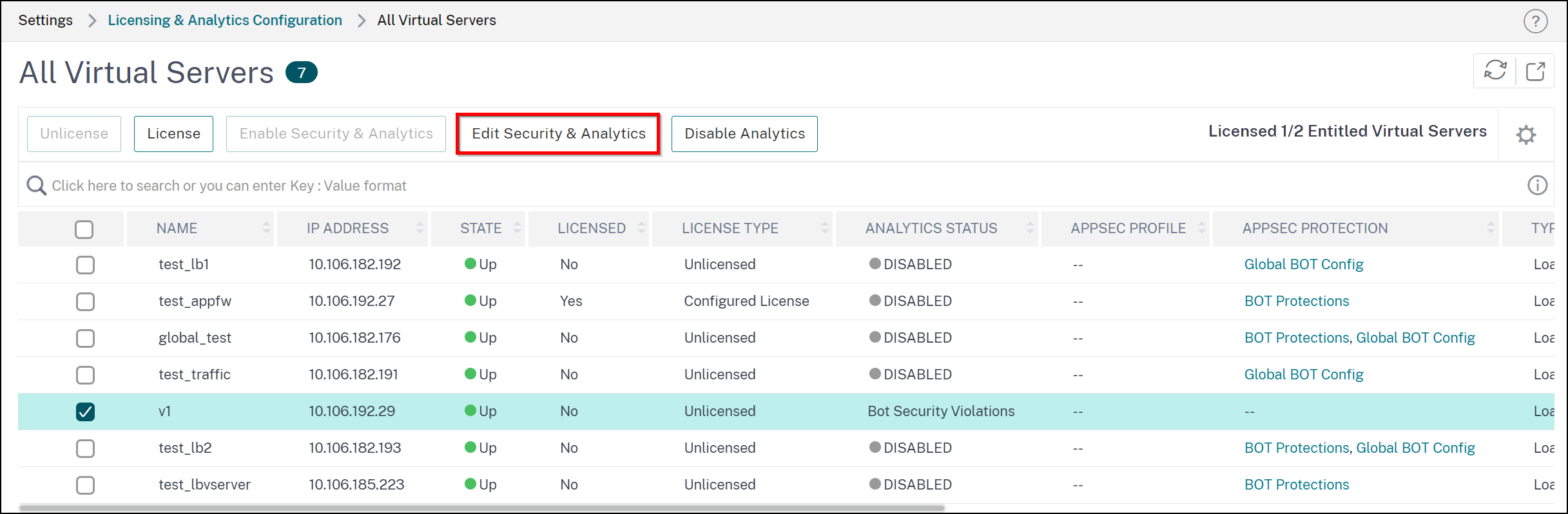Open Licensing & Analytics Configuration breadcrumb
The height and width of the screenshot is (514, 1568).
coord(225,20)
